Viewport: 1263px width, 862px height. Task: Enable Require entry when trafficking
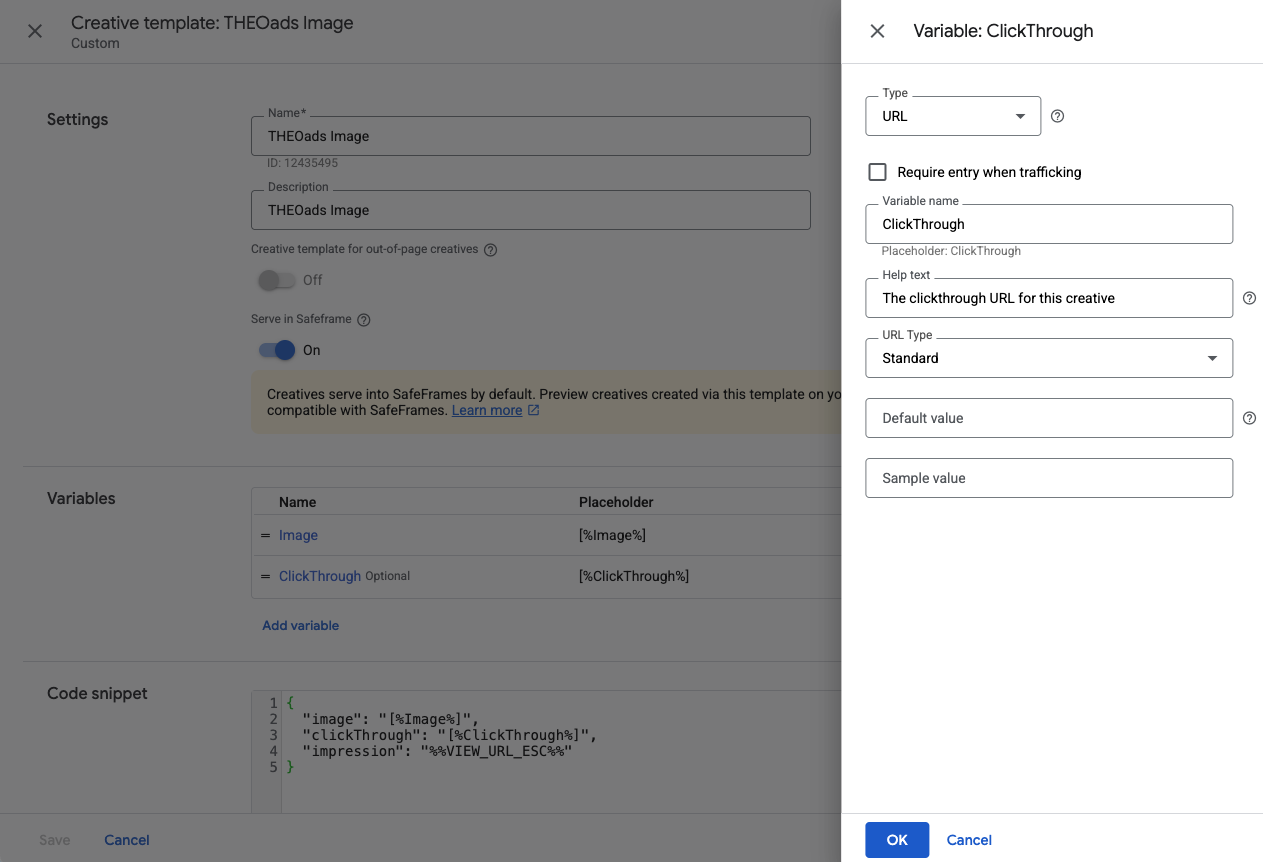point(877,171)
